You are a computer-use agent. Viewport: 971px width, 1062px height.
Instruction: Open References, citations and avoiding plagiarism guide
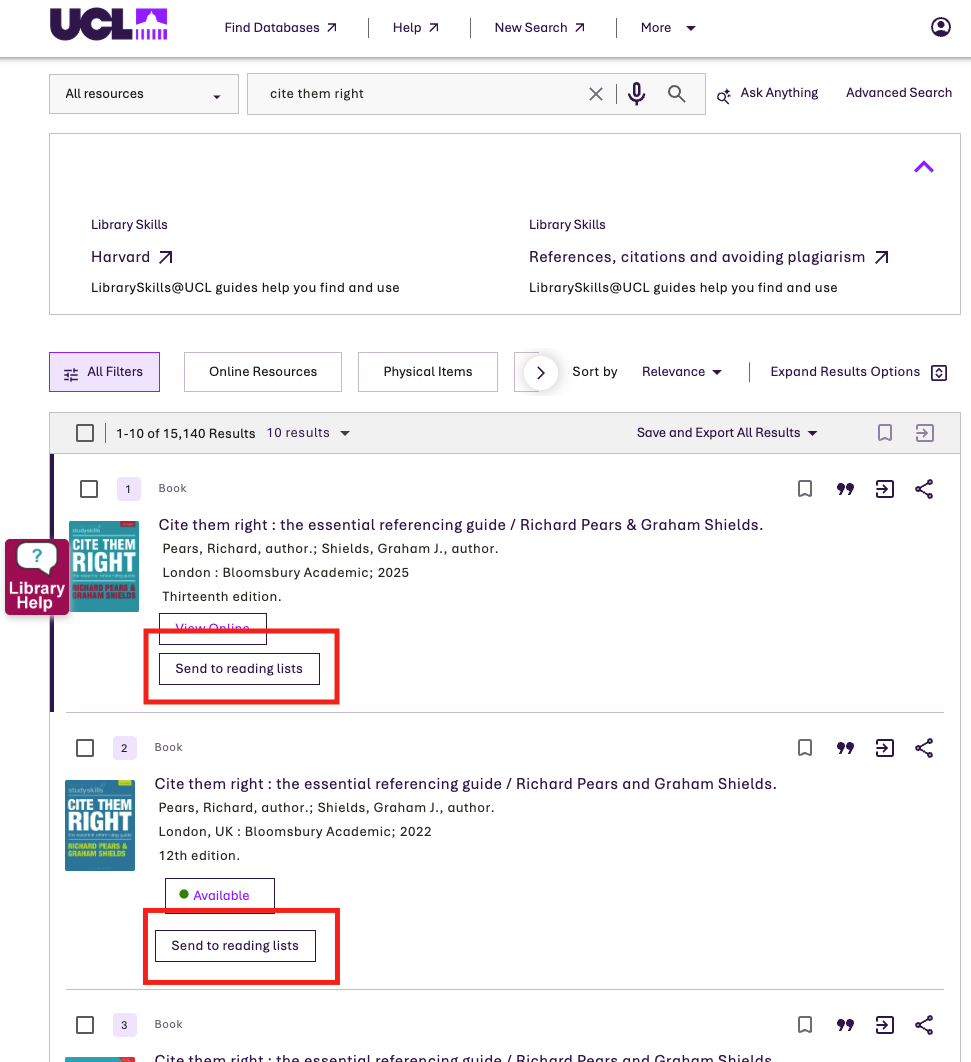click(x=708, y=257)
